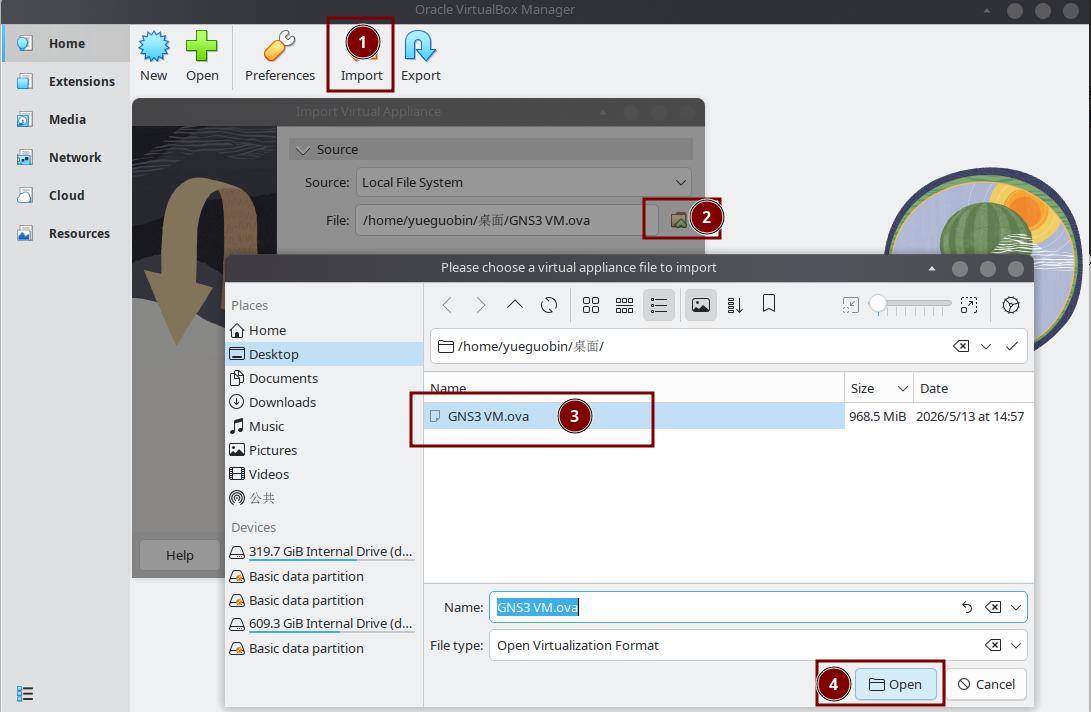Click the Open button in file dialog

click(895, 684)
